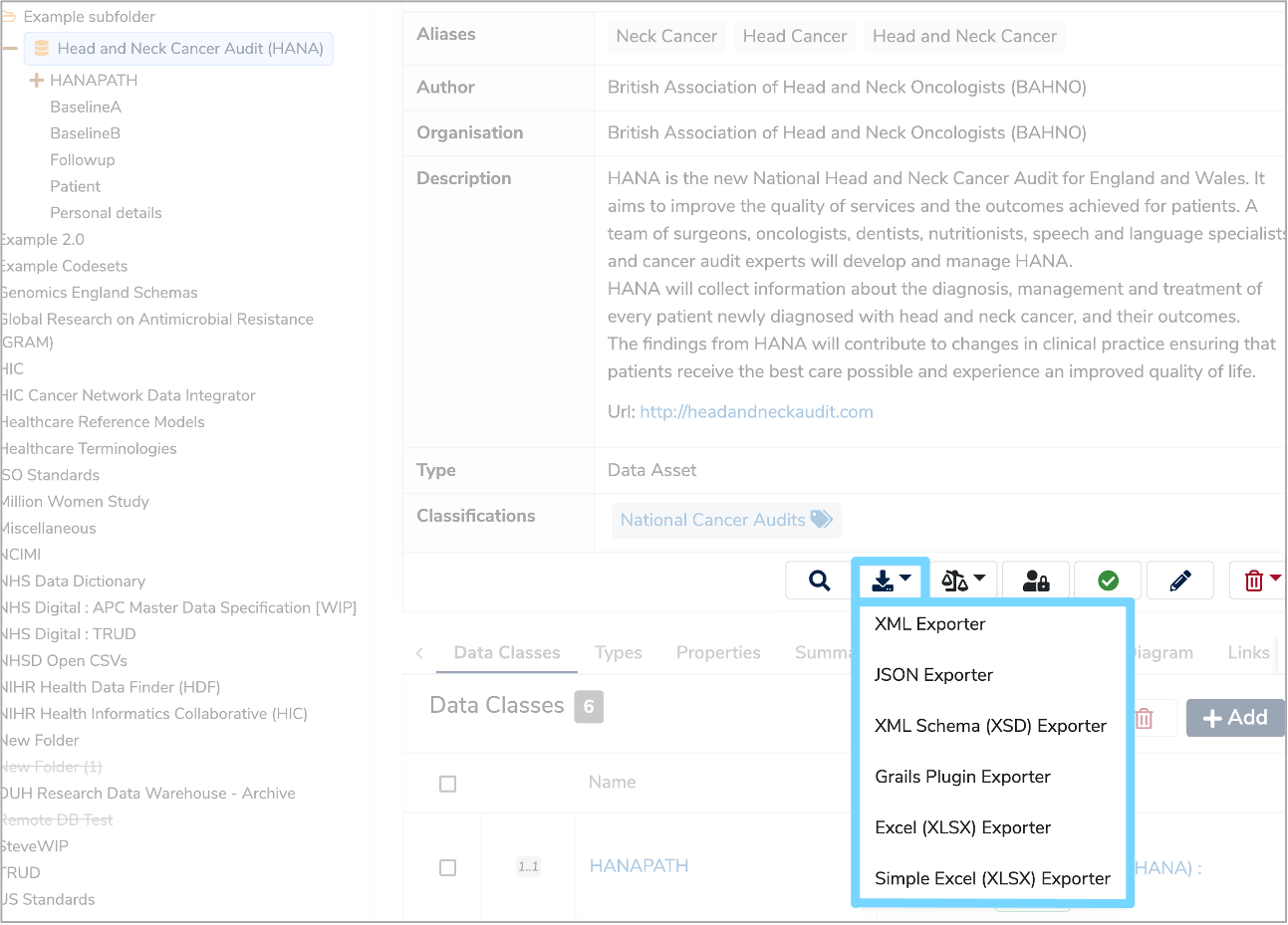The image size is (1288, 925).
Task: Click the green finalise checkmark icon
Action: pos(1108,579)
